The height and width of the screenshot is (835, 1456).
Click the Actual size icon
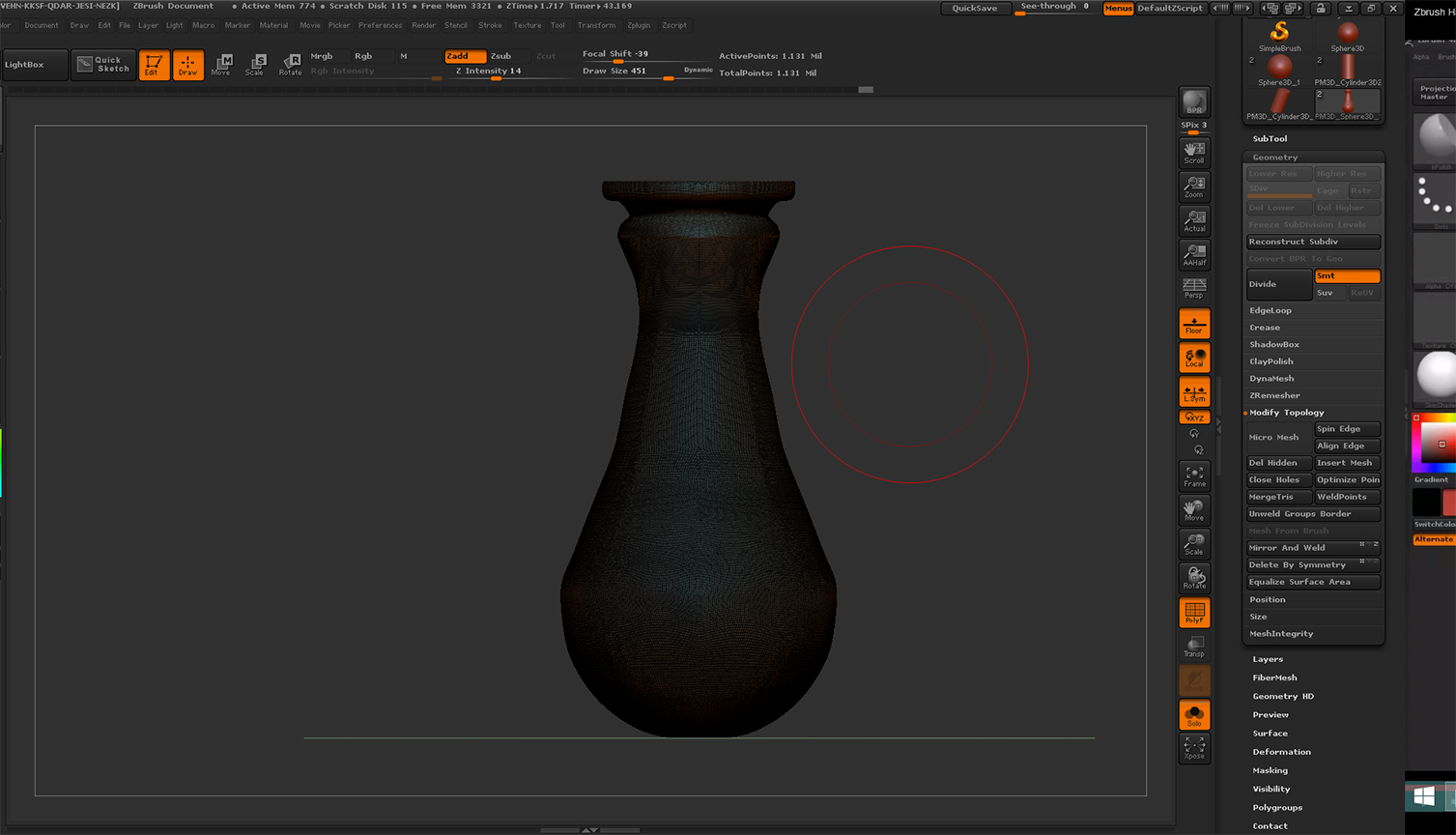tap(1194, 221)
